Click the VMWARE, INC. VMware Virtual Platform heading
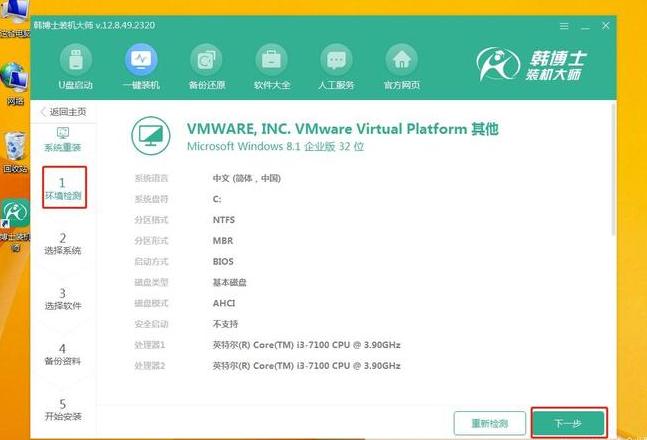 pyautogui.click(x=342, y=129)
